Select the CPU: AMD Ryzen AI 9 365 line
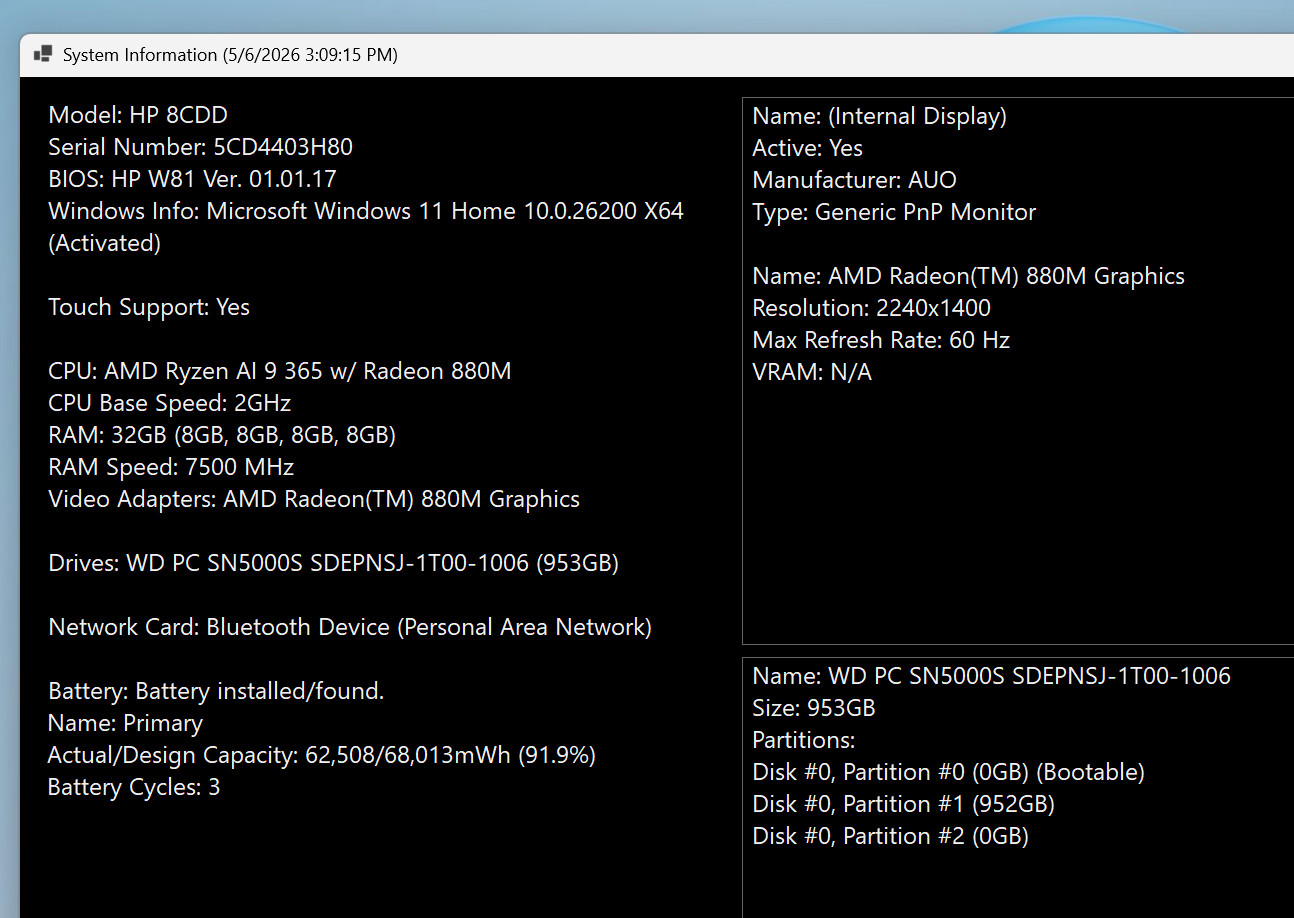This screenshot has height=918, width=1294. coord(280,371)
